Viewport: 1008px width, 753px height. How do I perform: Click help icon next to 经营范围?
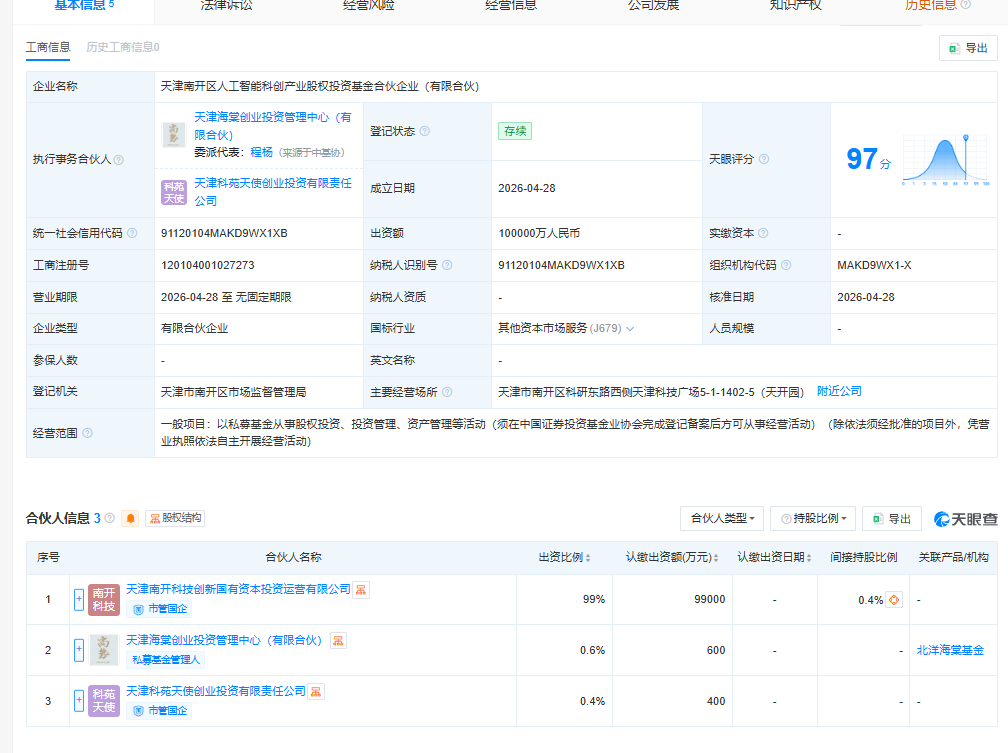pos(87,433)
